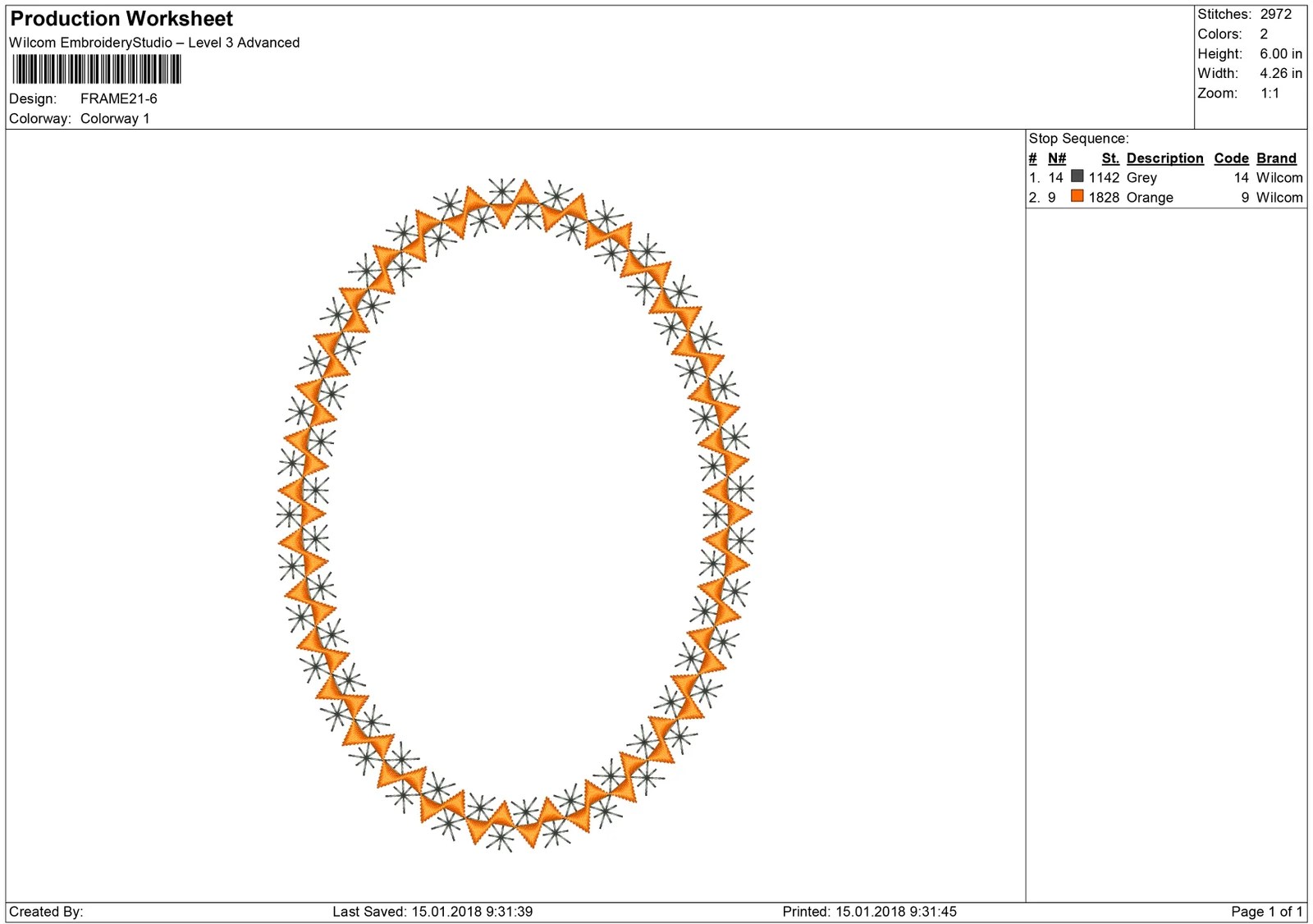Click the Wilcom brand in the Orange row

(x=1279, y=198)
